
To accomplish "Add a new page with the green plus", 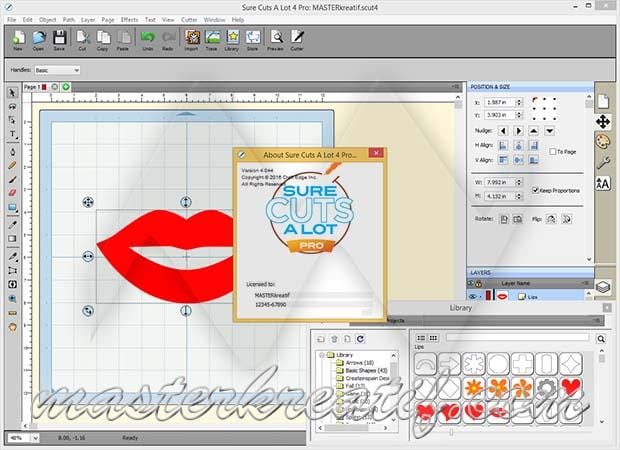I will [66, 87].
